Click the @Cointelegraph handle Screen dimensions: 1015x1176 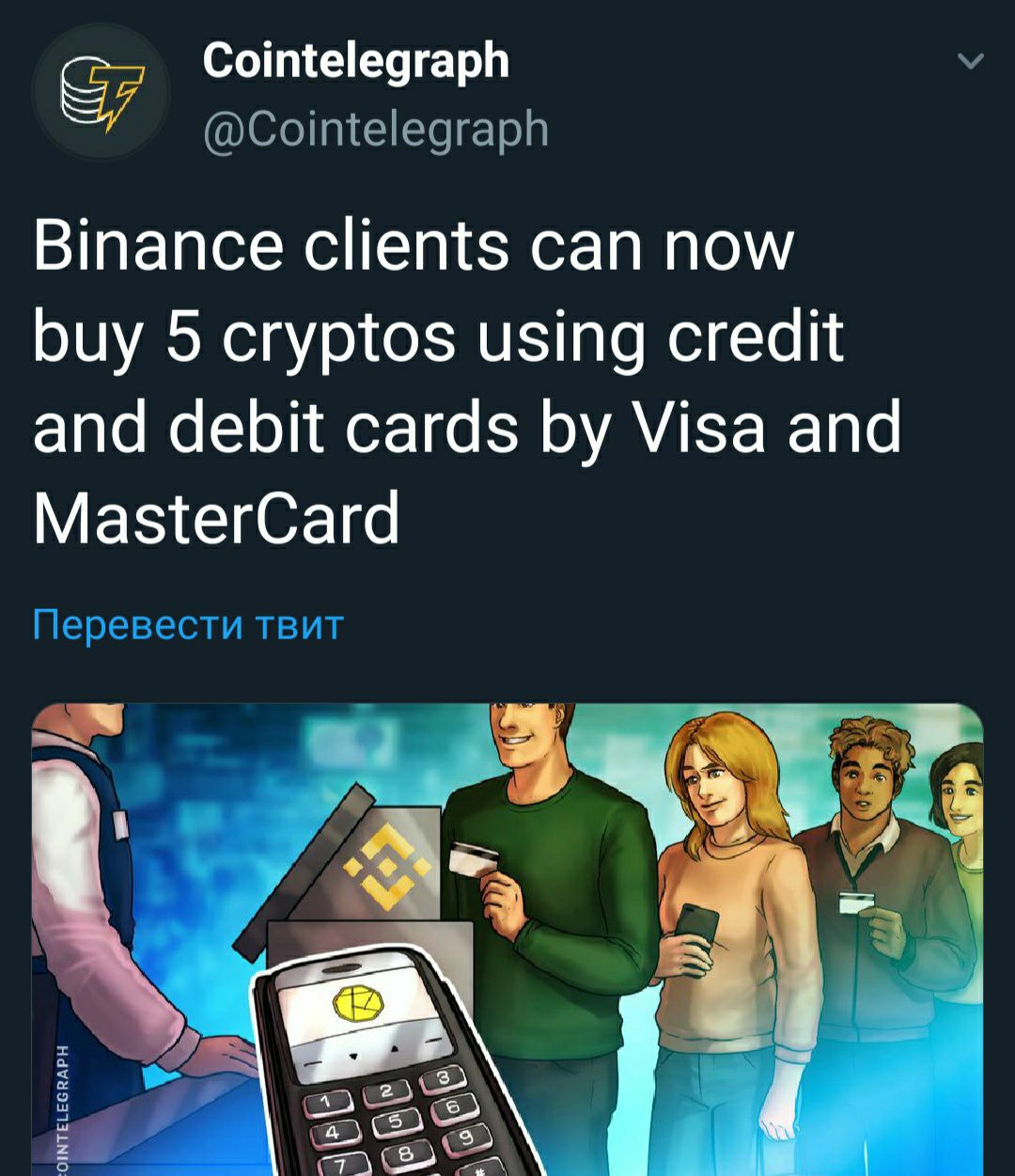376,129
